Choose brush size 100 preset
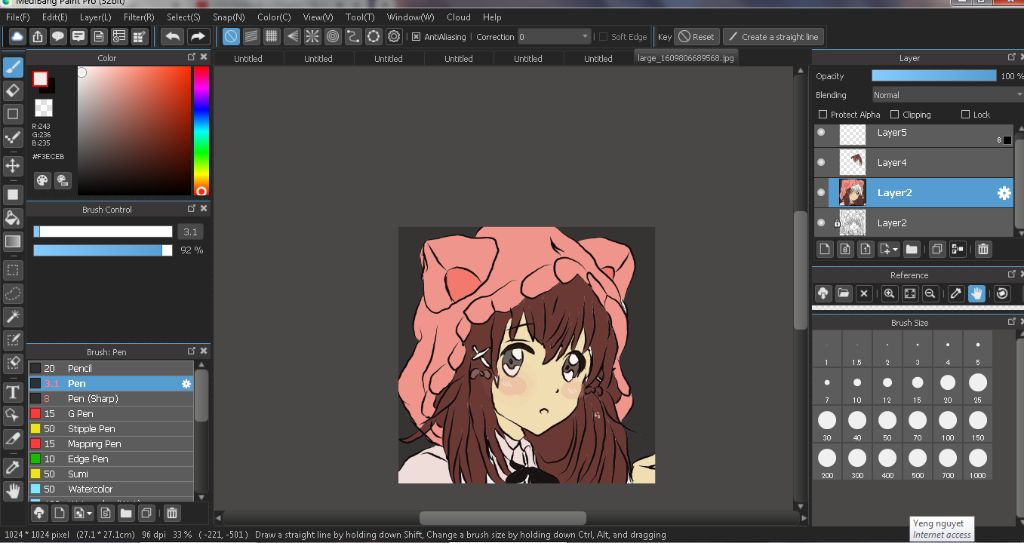This screenshot has height=543, width=1024. click(x=948, y=425)
